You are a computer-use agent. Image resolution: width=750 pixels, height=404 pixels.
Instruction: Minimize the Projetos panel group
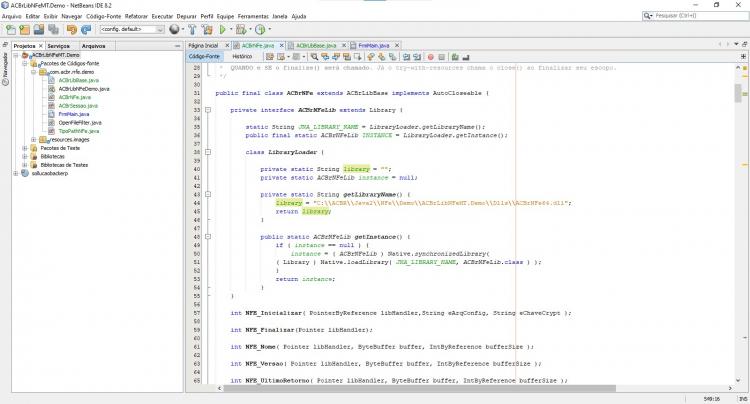[x=177, y=46]
